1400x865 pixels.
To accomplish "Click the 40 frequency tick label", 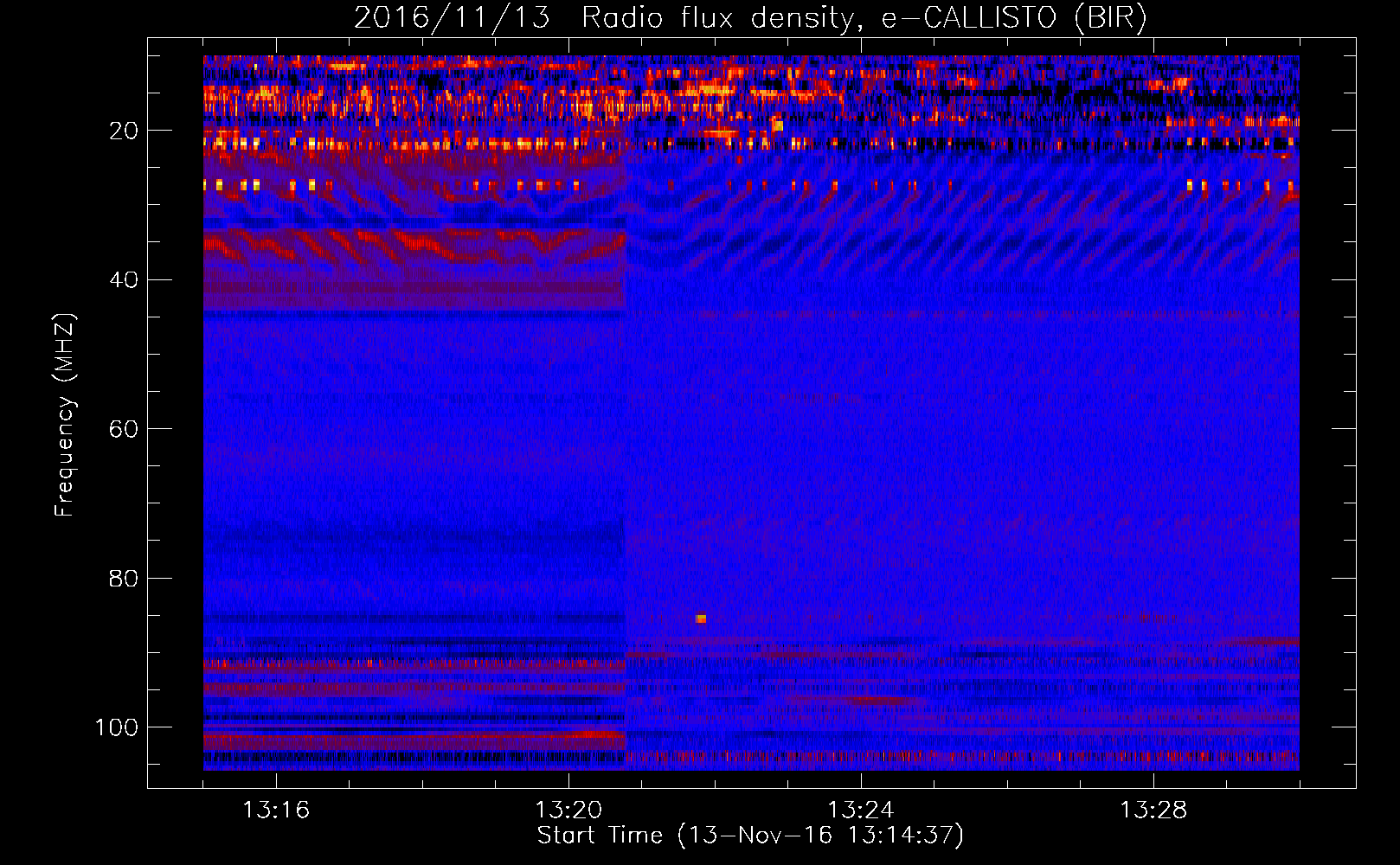I will point(125,279).
